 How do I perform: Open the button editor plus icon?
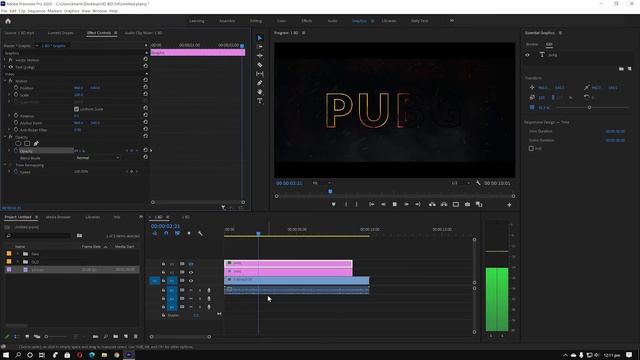[509, 205]
